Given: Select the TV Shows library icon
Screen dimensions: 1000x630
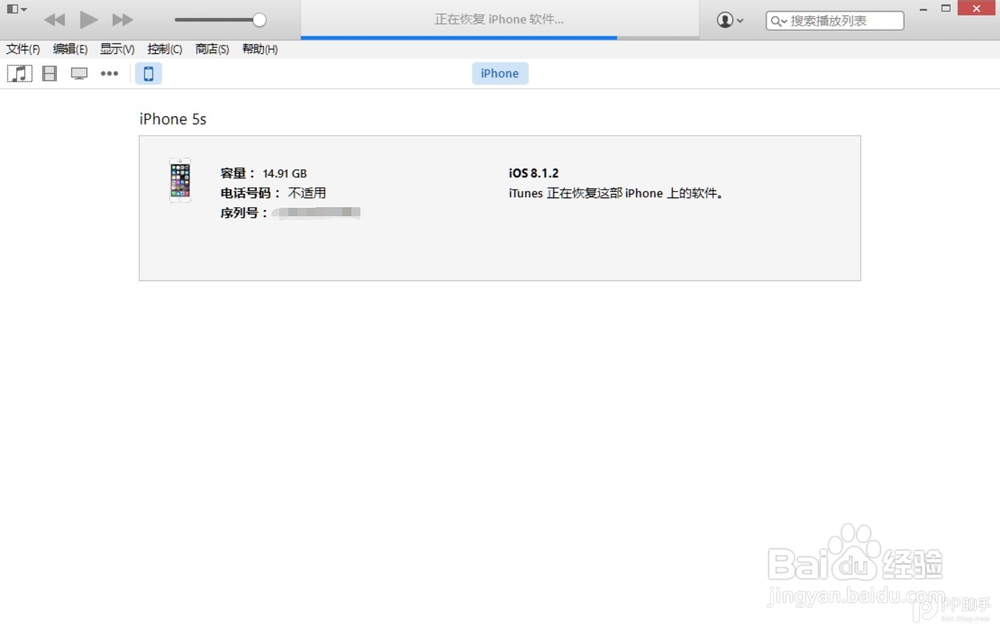Looking at the screenshot, I should tap(79, 72).
